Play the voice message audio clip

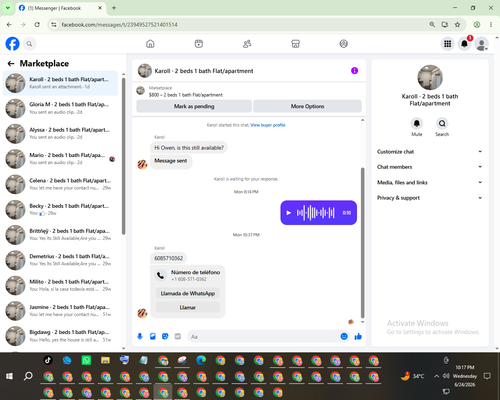289,213
